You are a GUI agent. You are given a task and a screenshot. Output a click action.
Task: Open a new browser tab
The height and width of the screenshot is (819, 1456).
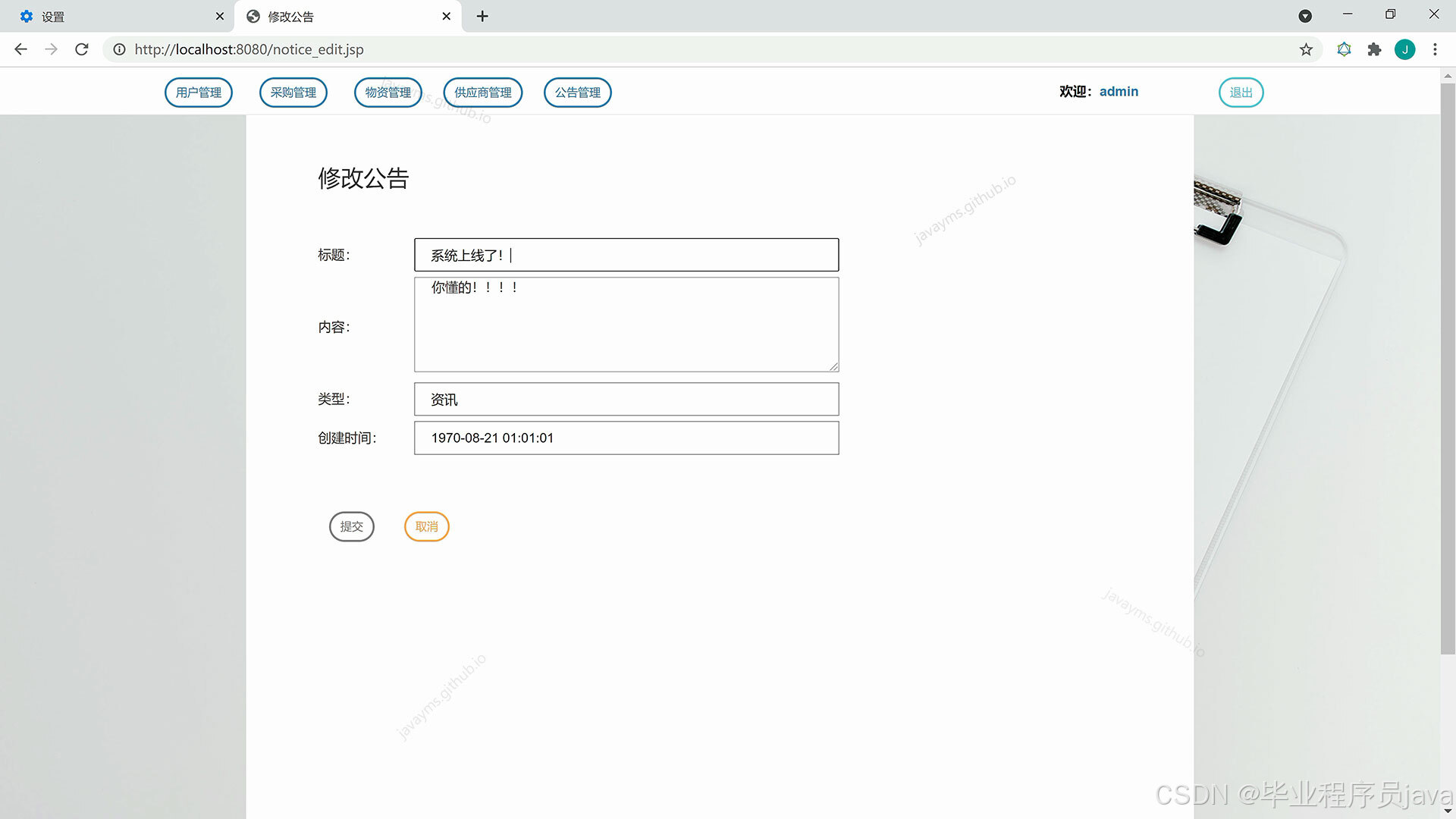pos(482,16)
